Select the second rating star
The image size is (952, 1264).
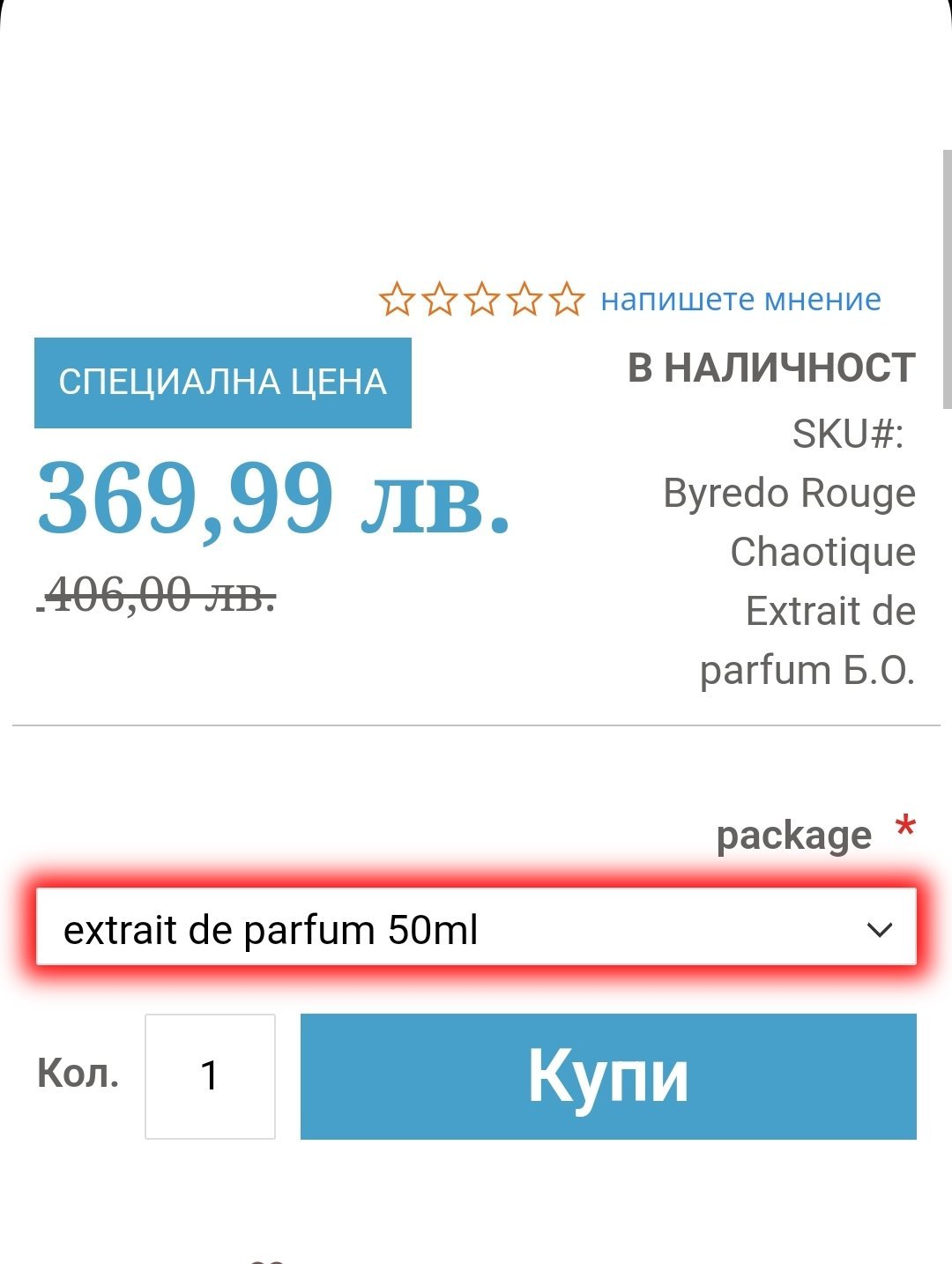(x=439, y=300)
